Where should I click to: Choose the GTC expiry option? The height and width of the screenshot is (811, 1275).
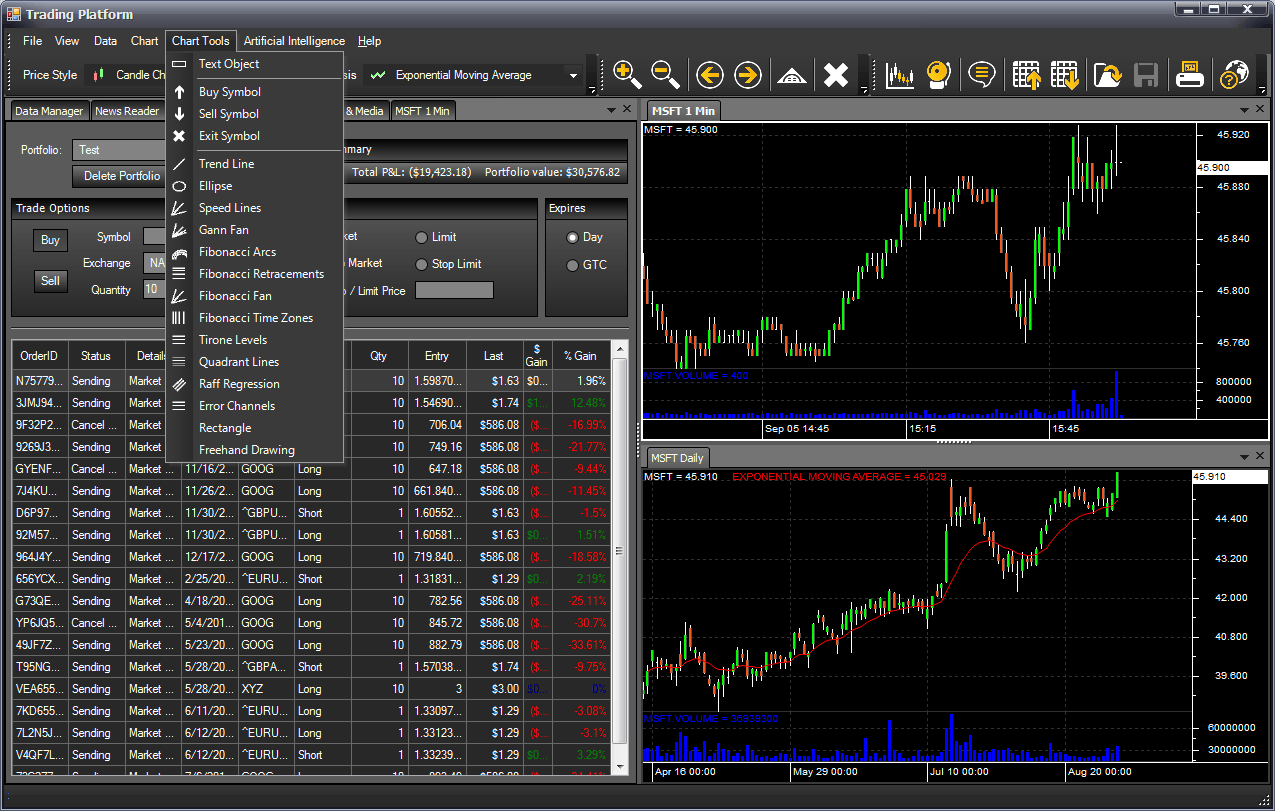(x=573, y=265)
